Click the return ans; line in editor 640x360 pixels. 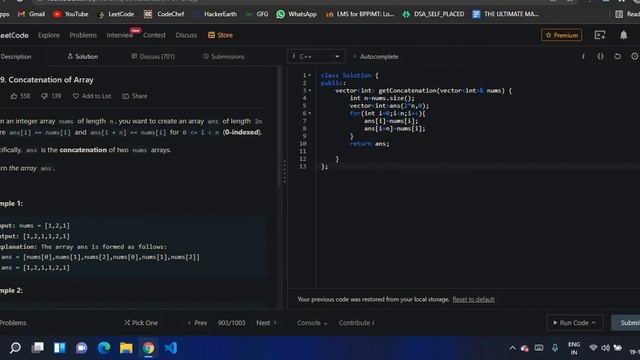pos(369,144)
